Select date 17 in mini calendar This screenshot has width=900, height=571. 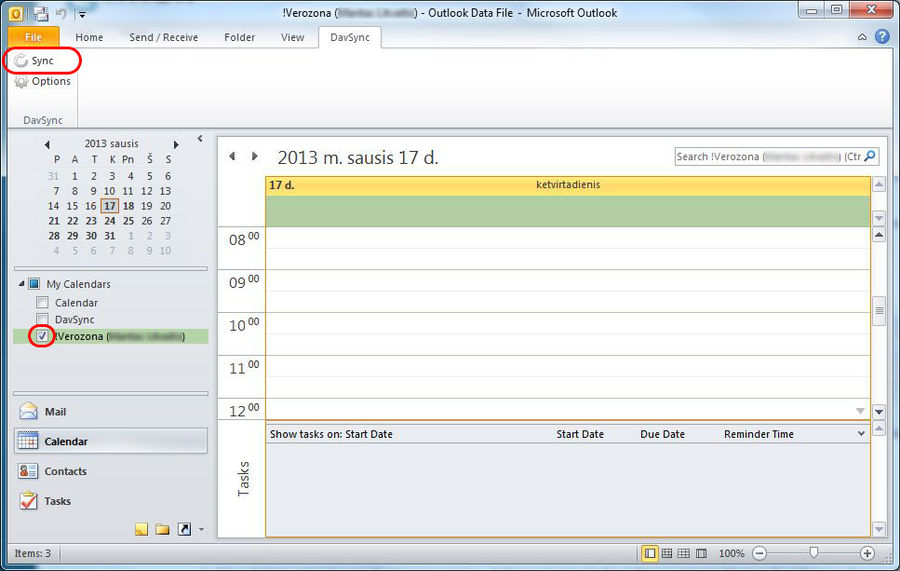click(110, 206)
